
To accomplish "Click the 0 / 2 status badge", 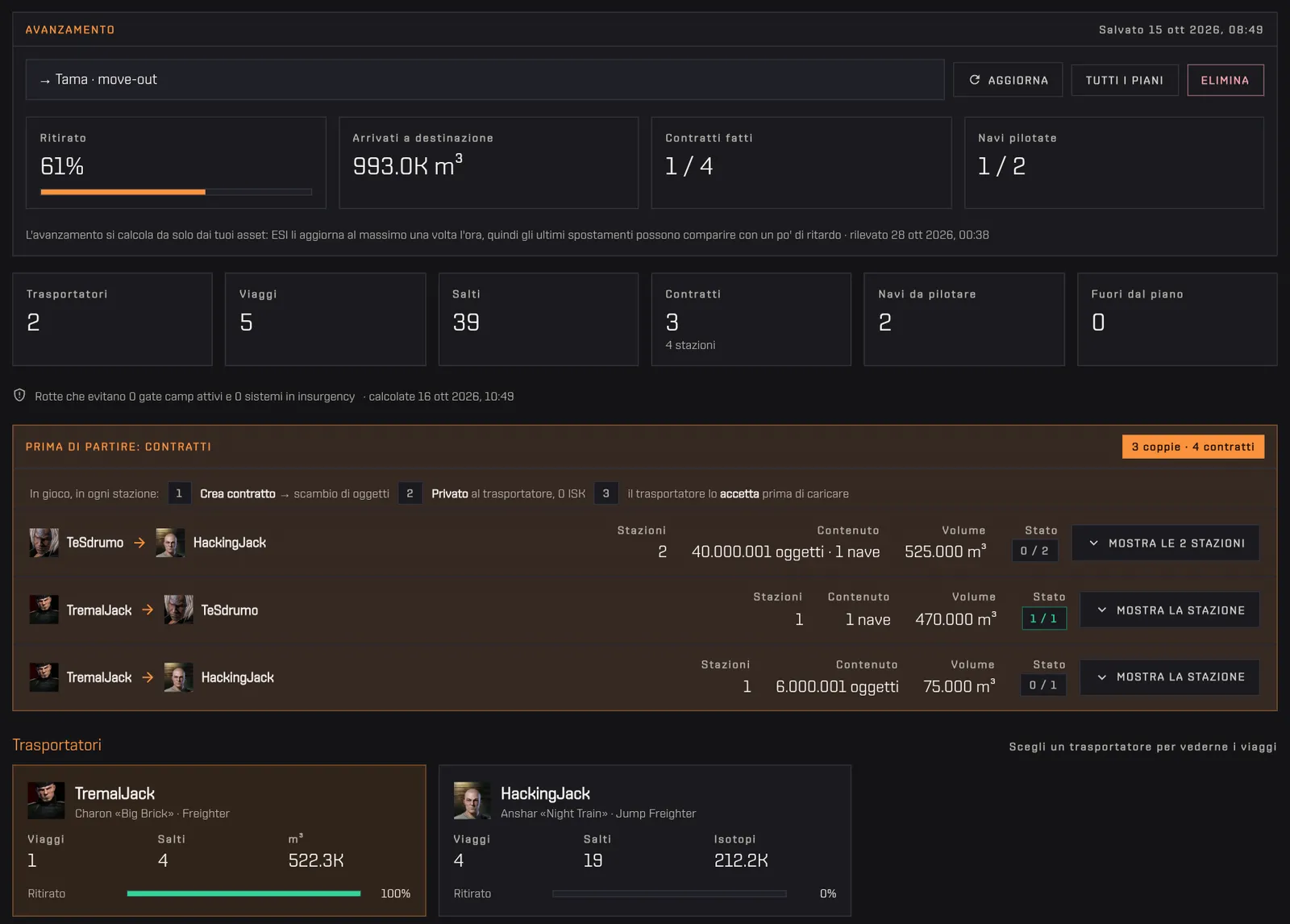I will [1034, 551].
